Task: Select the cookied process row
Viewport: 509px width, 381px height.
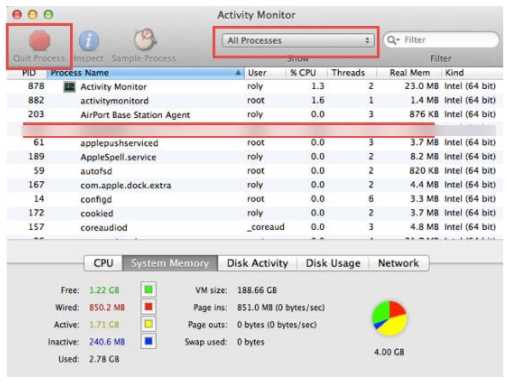Action: click(x=255, y=213)
